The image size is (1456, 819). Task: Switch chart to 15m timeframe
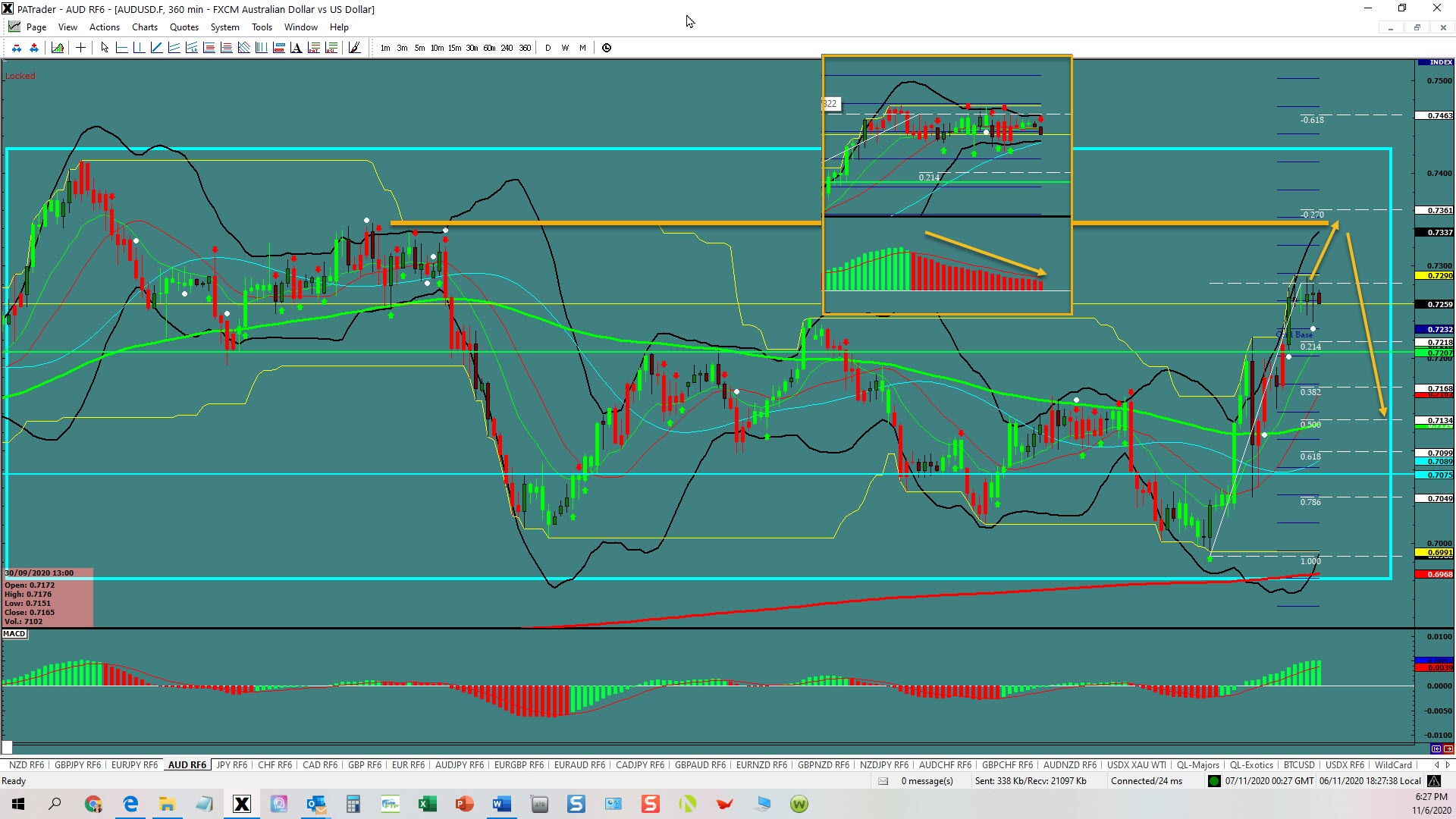click(454, 48)
